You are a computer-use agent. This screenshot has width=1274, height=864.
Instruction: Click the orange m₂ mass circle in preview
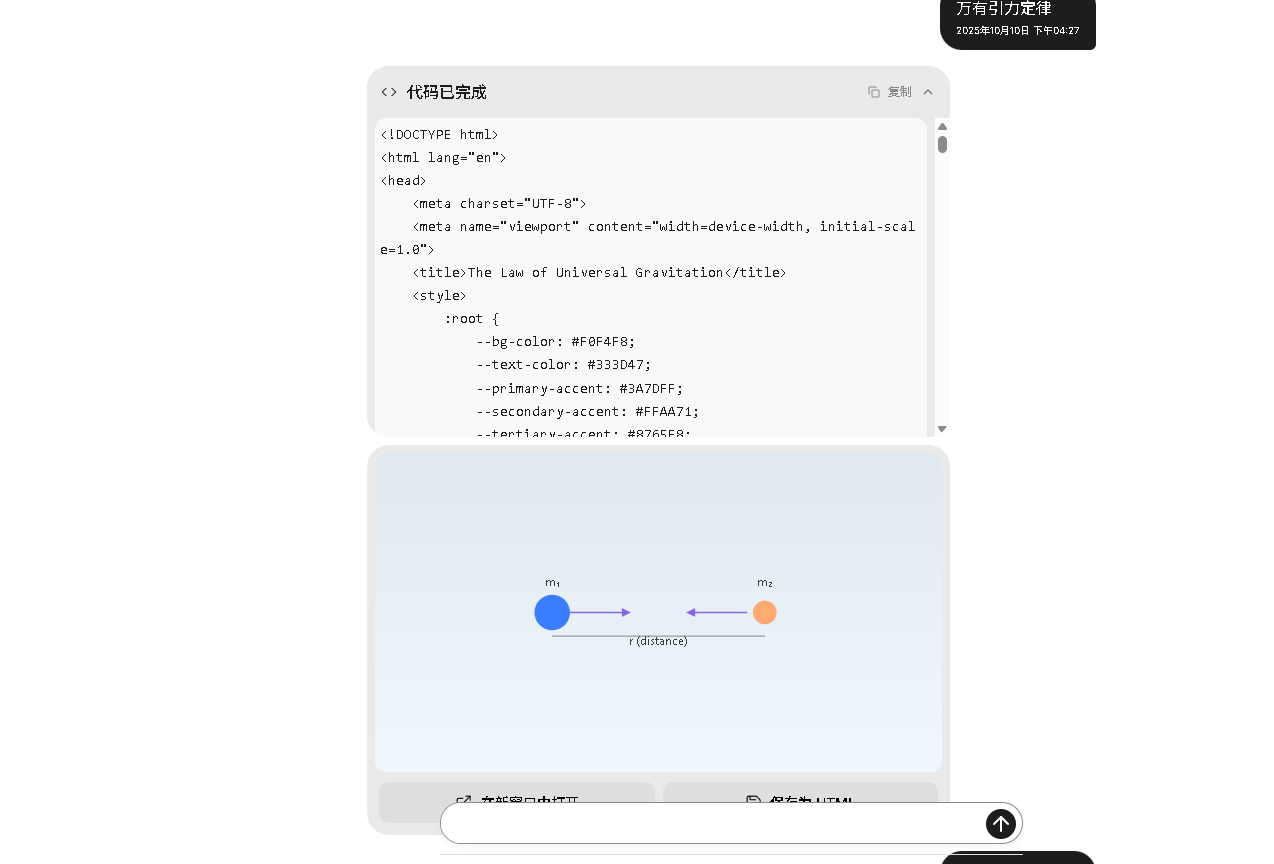(765, 612)
